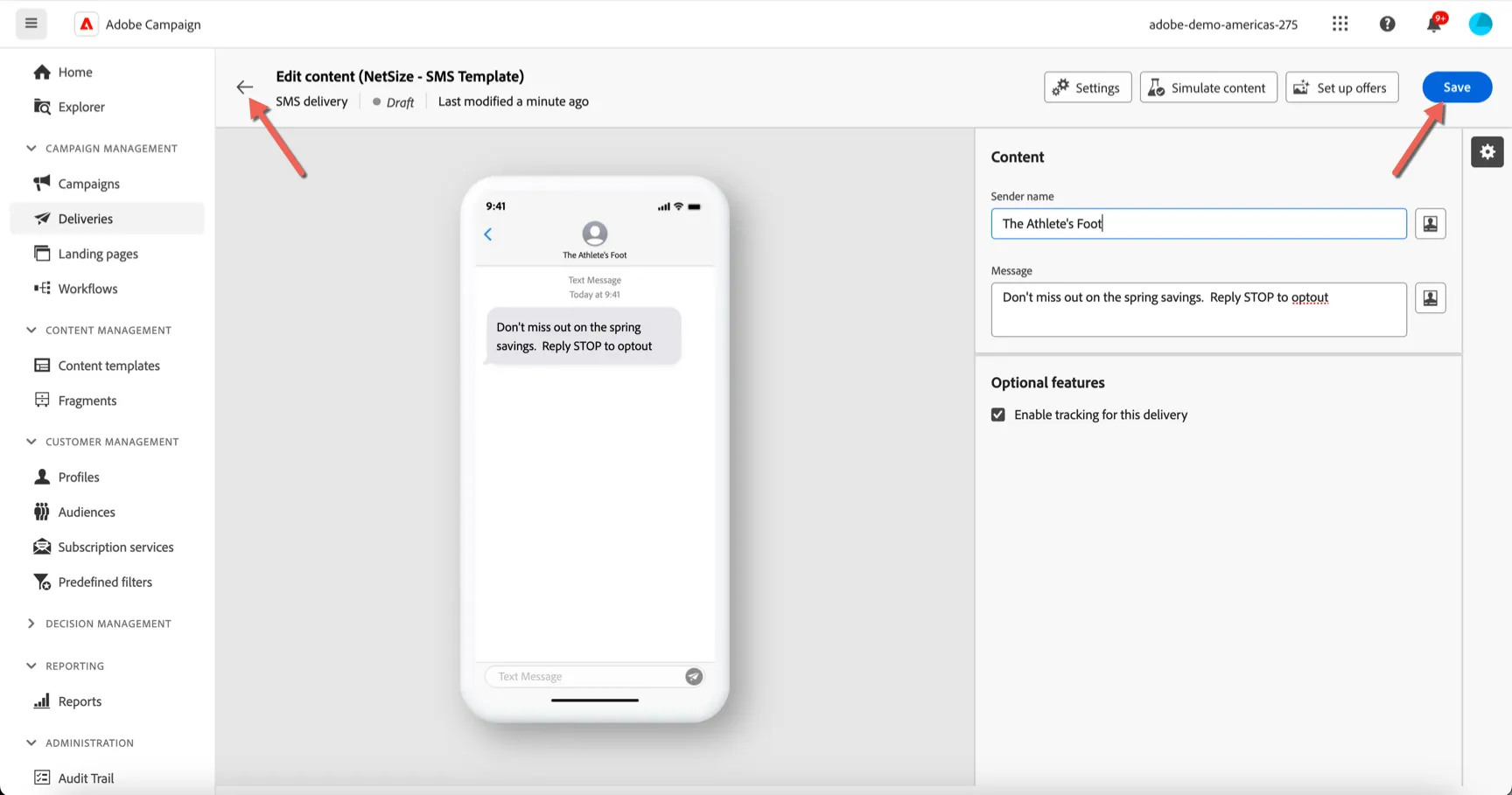Expand the Decision Management section

31,624
